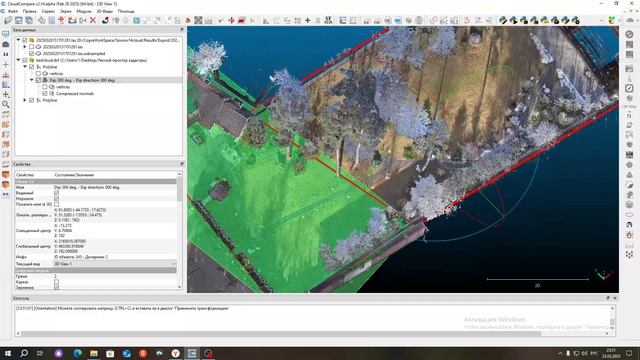Open Yandex Browser from the taskbar

pos(176,353)
